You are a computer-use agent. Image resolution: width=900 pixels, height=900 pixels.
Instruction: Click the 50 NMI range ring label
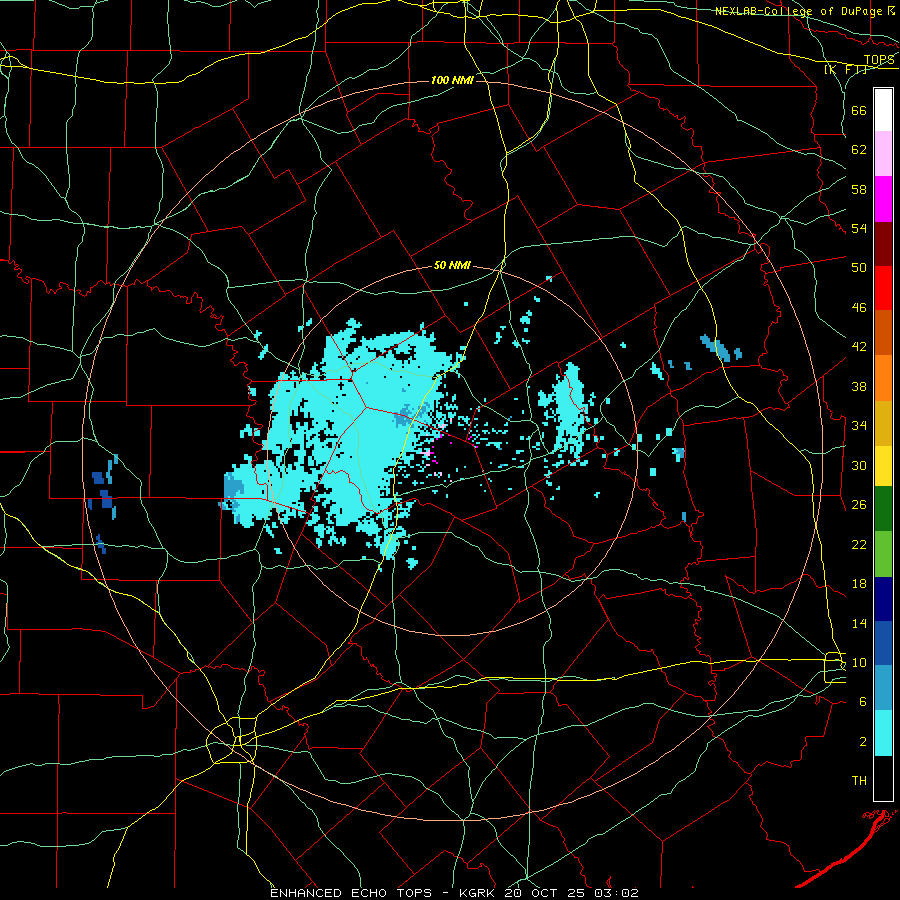[452, 265]
